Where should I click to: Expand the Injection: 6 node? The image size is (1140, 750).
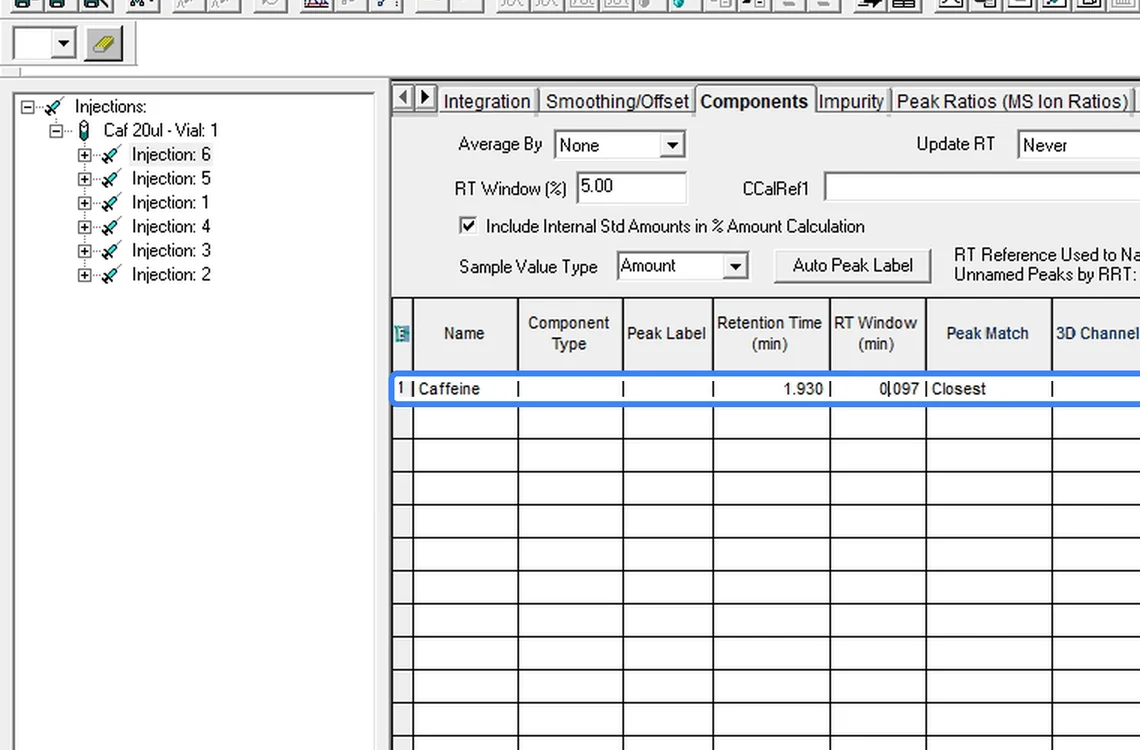tap(84, 156)
